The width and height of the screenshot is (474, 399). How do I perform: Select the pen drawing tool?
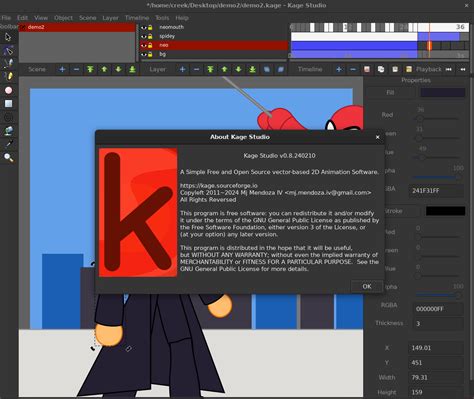click(x=8, y=63)
